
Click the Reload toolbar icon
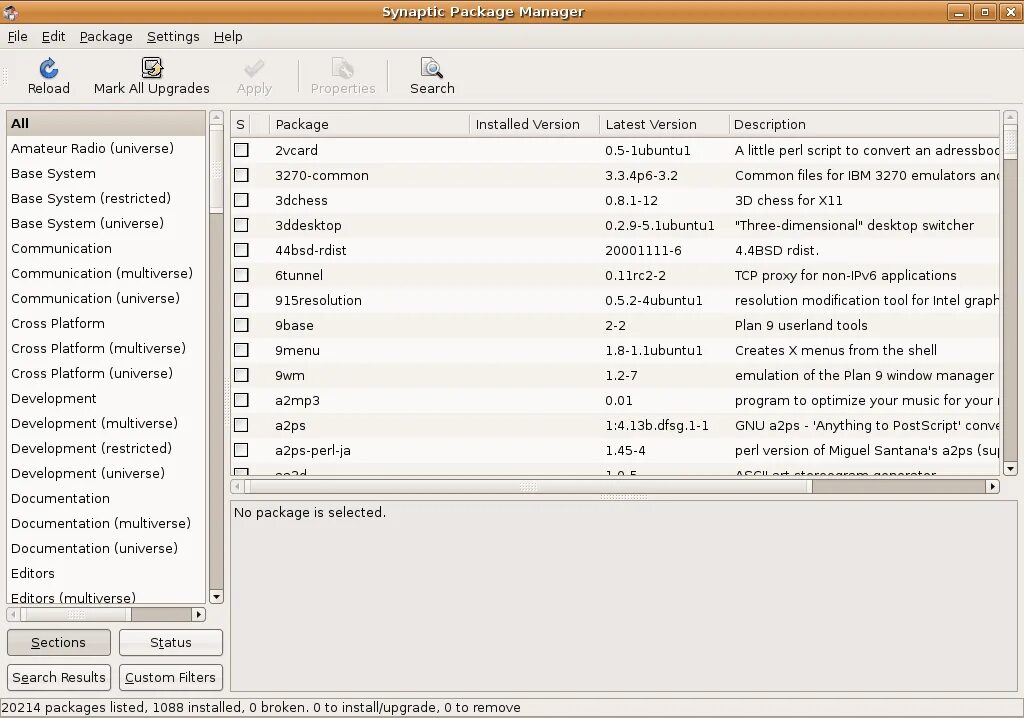pyautogui.click(x=48, y=69)
